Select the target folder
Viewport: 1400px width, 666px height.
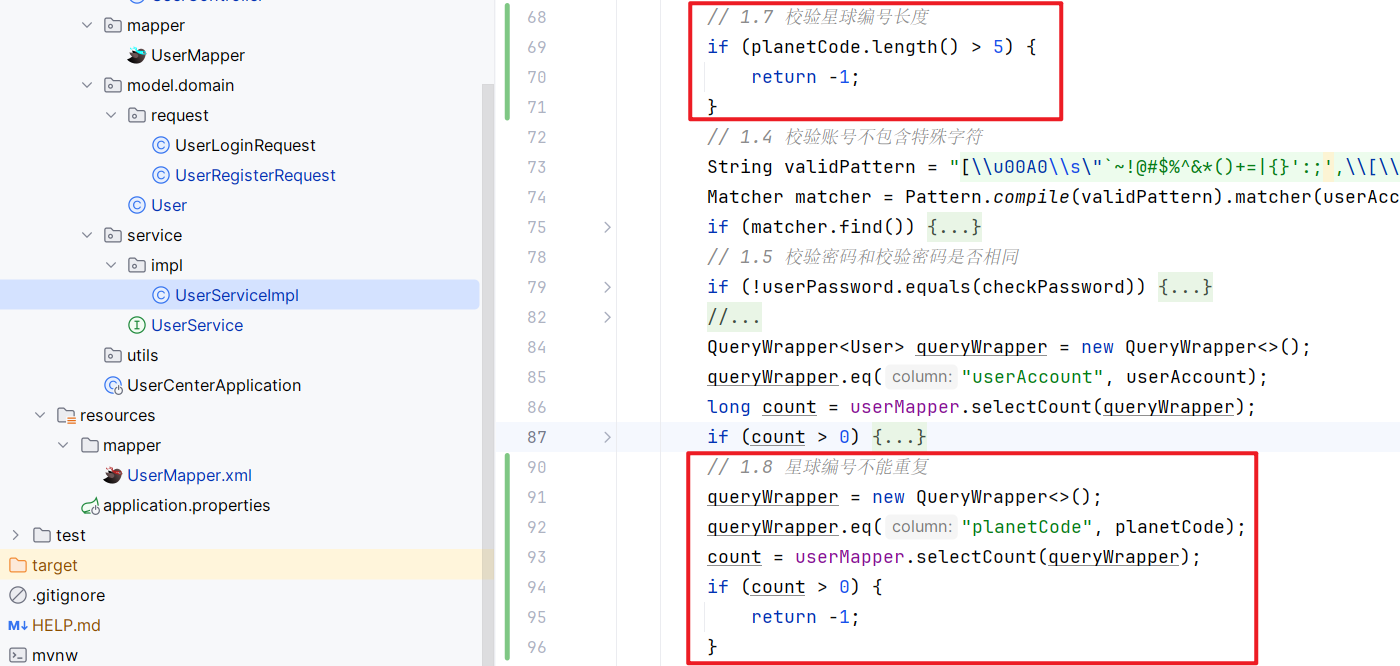point(54,565)
